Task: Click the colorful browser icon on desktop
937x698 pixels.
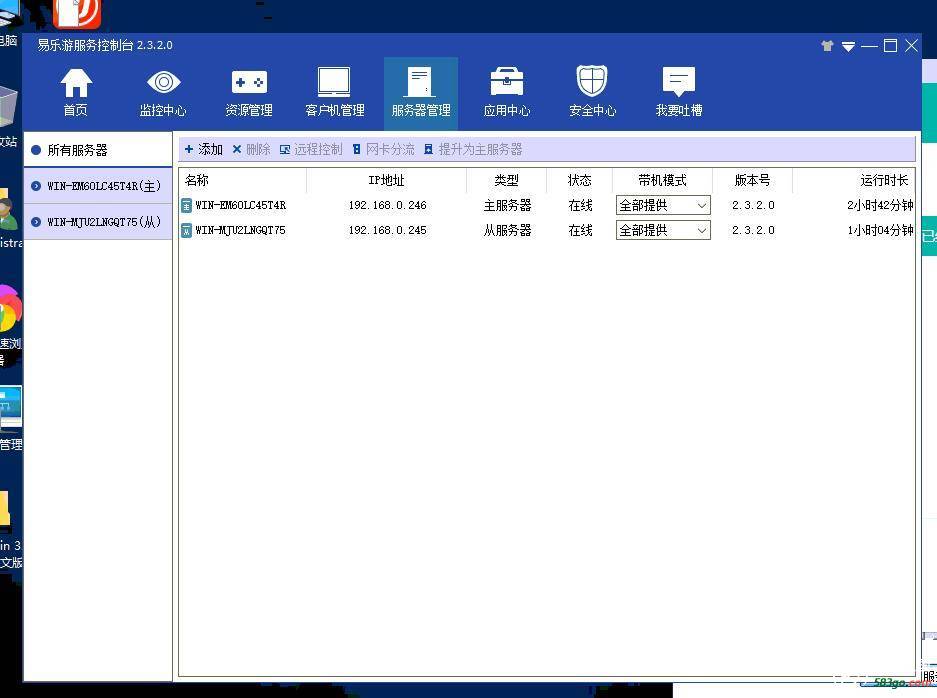Action: pyautogui.click(x=10, y=310)
